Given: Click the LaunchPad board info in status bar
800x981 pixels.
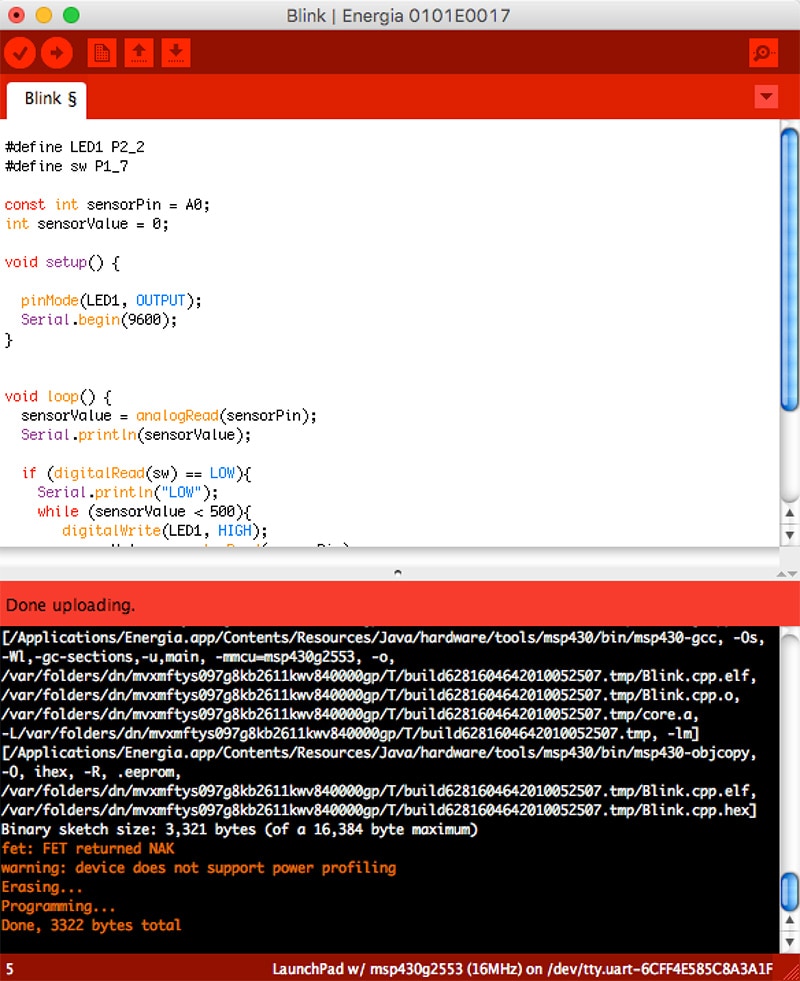Looking at the screenshot, I should pyautogui.click(x=522, y=968).
